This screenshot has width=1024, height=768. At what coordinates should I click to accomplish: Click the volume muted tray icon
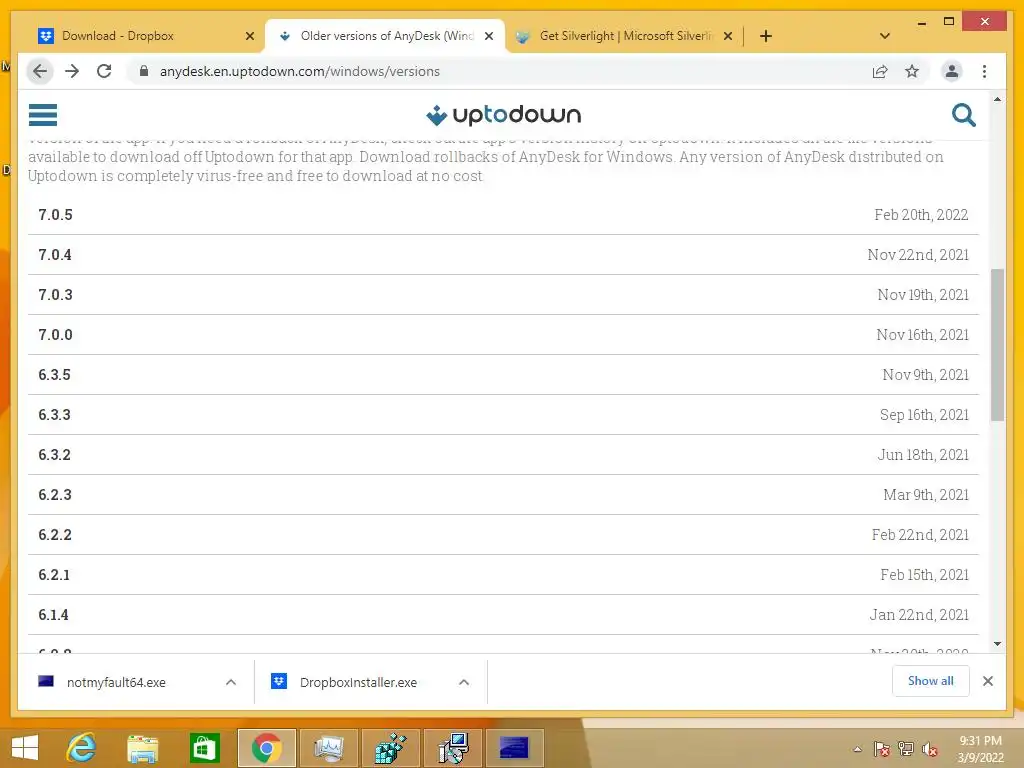pos(929,749)
